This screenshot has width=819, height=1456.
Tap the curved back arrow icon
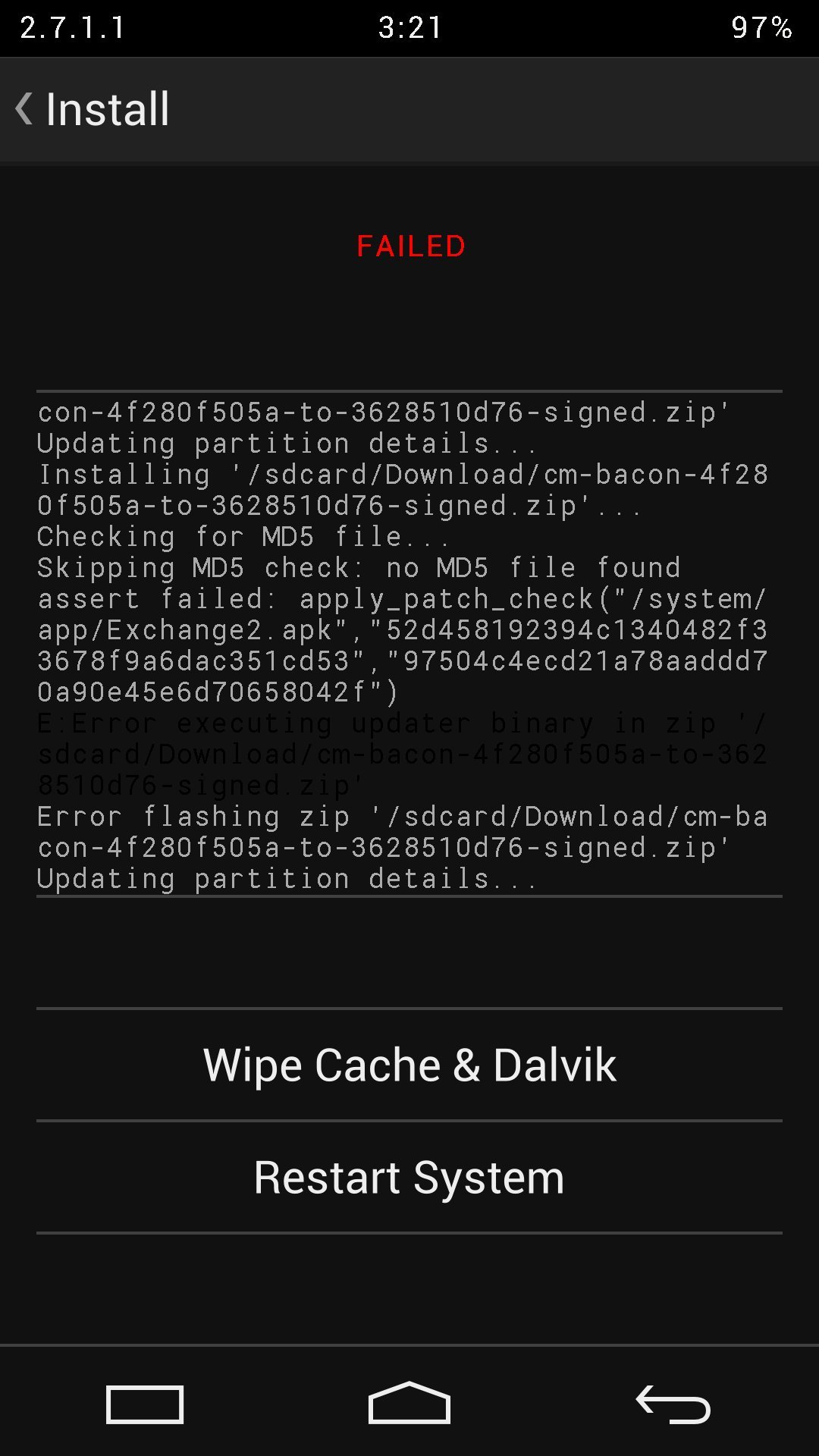(x=673, y=1404)
